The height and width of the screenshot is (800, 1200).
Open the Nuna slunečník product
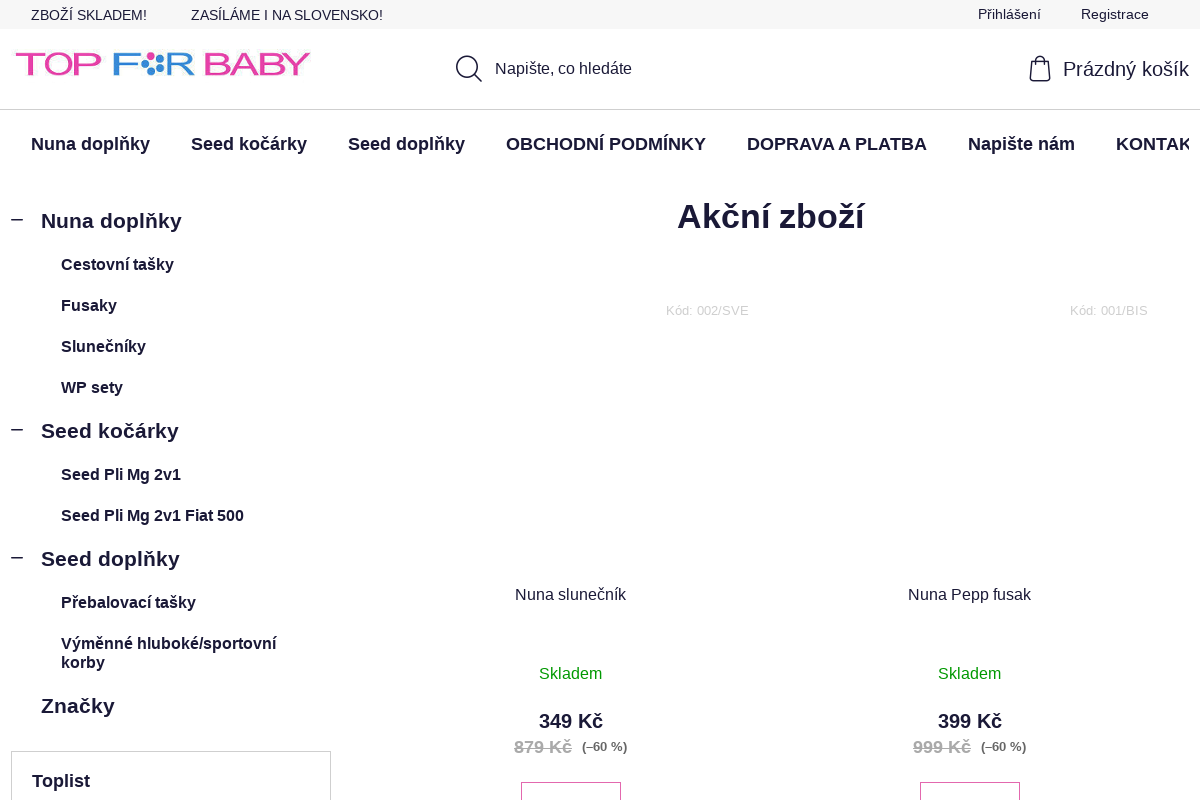[x=570, y=594]
